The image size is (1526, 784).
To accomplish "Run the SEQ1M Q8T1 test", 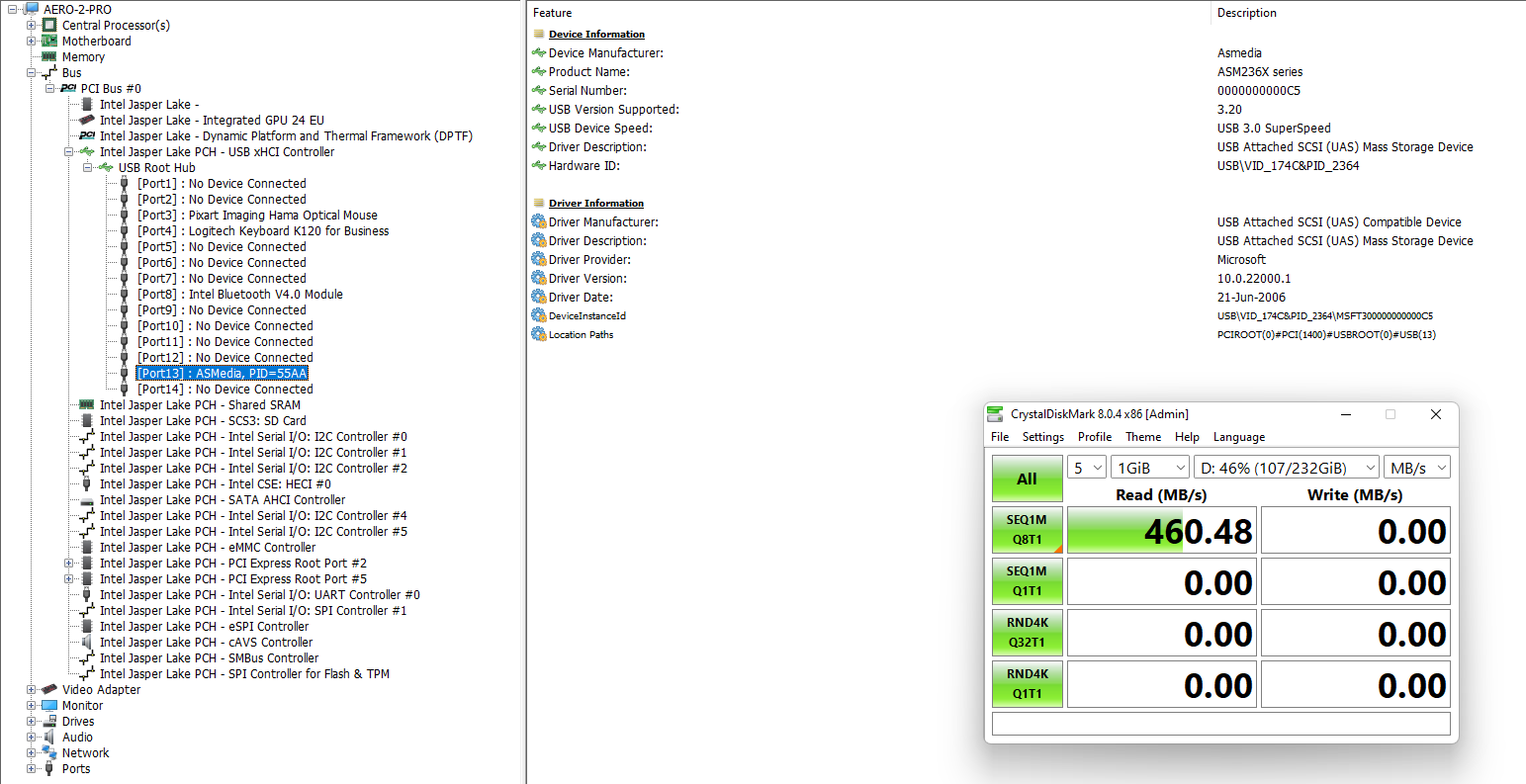I will 1028,530.
